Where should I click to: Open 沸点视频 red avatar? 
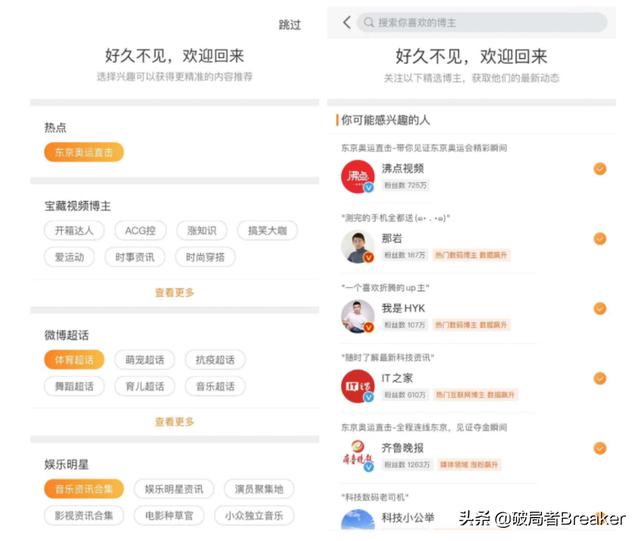tap(358, 177)
